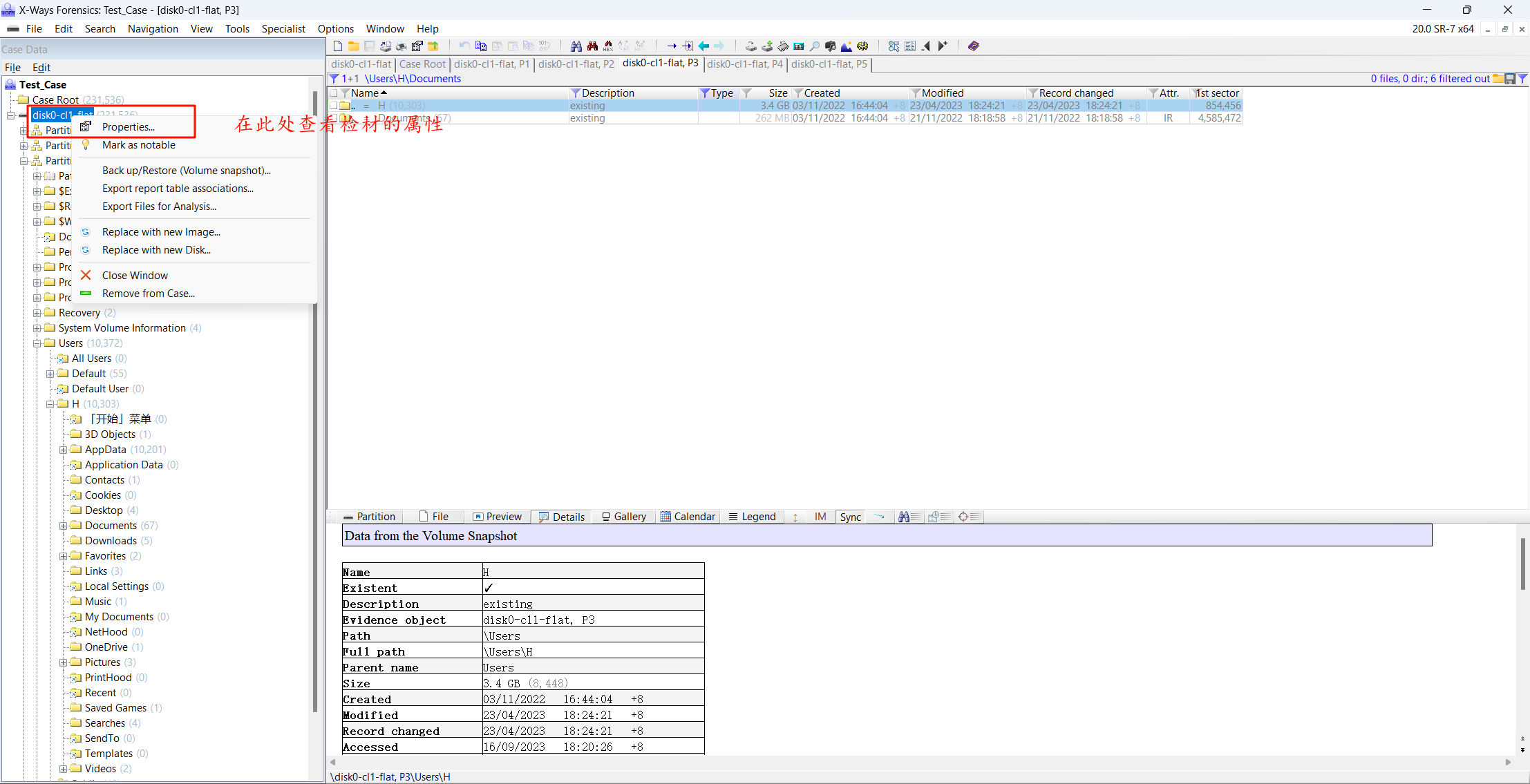This screenshot has height=784, width=1530.
Task: Click the Partition mode button
Action: [370, 517]
